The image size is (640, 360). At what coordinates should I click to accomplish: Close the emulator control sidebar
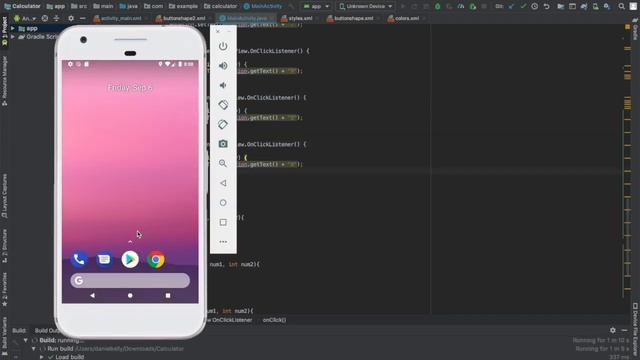(218, 31)
